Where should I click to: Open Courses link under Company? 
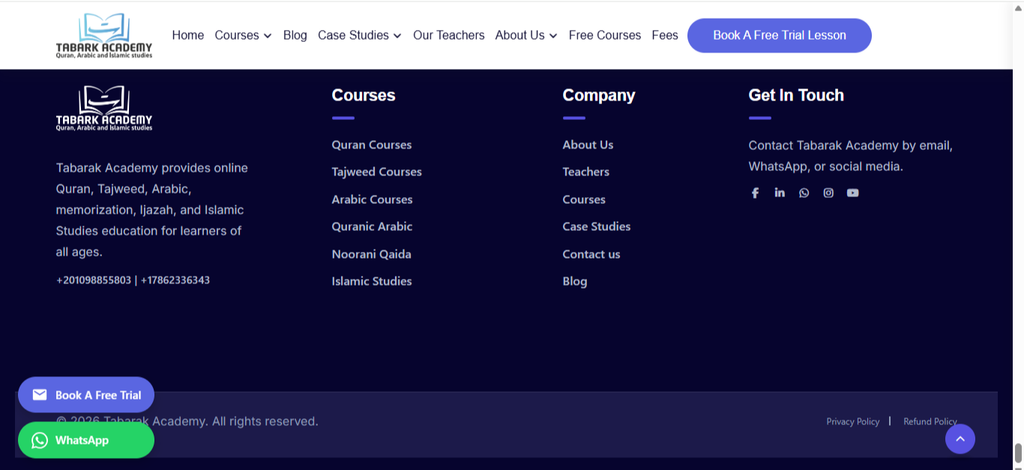tap(584, 199)
